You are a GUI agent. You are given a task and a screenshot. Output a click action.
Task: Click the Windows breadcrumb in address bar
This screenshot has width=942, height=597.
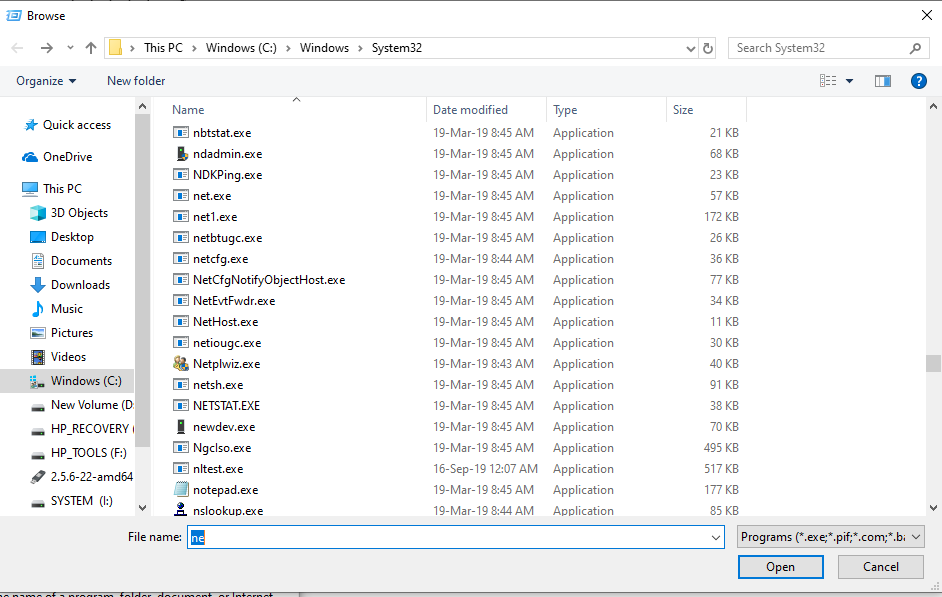(324, 48)
